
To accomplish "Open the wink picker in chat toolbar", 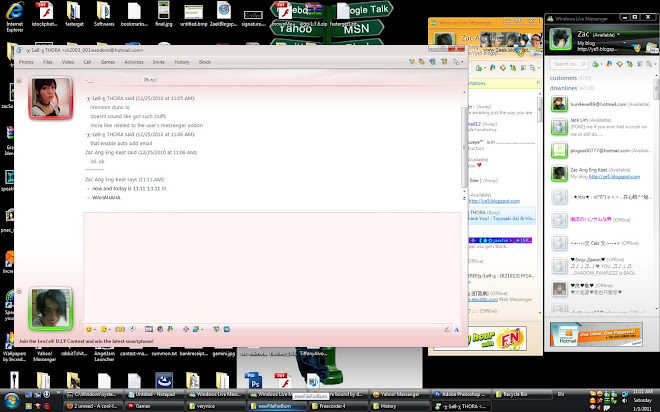I will point(104,329).
